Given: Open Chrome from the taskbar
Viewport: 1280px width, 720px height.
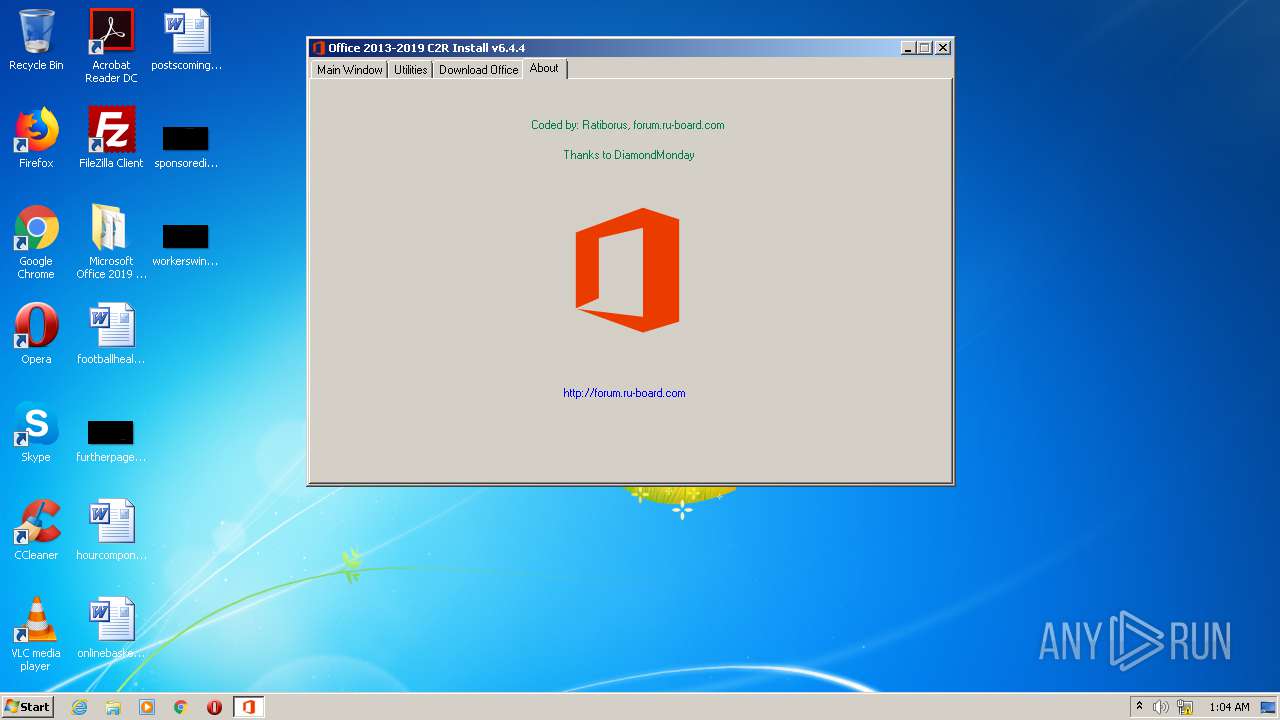Looking at the screenshot, I should pyautogui.click(x=180, y=707).
